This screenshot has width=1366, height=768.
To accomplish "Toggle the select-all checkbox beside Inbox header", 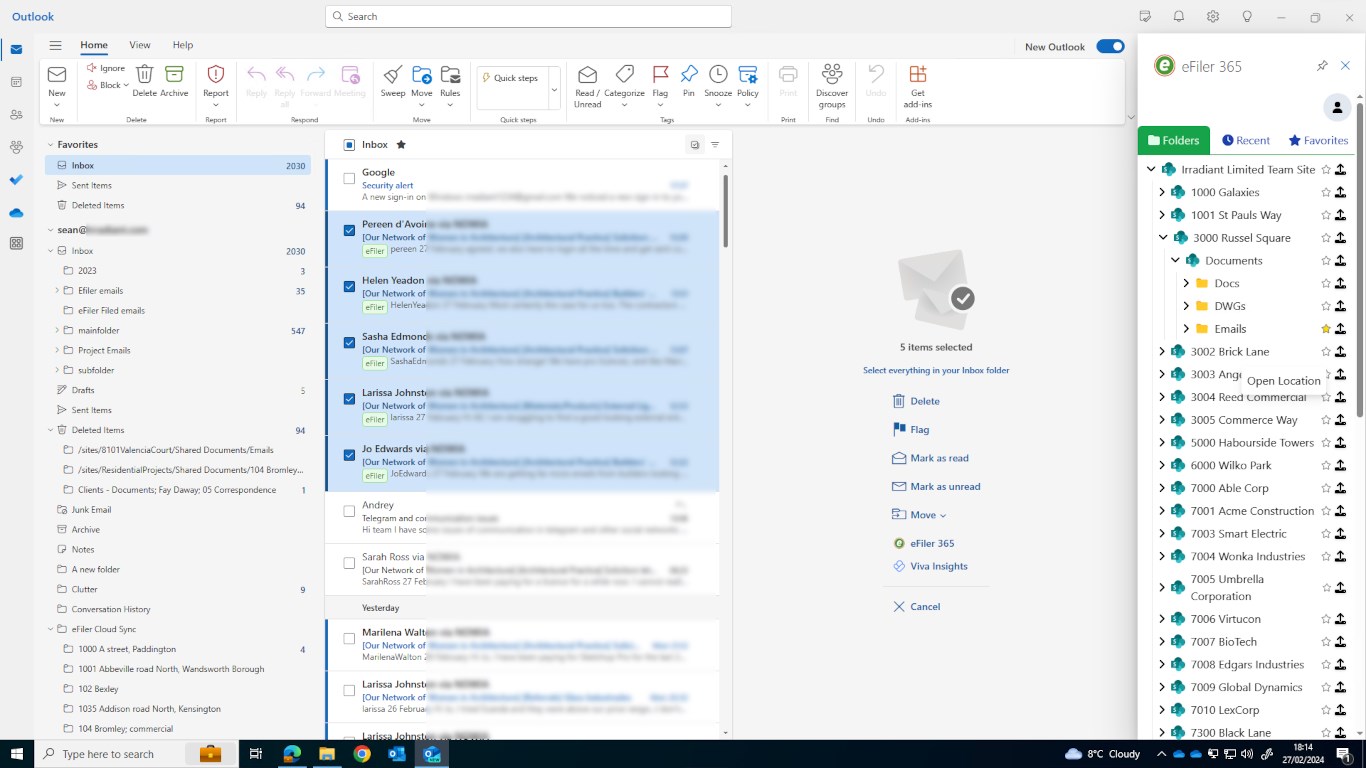I will [349, 145].
